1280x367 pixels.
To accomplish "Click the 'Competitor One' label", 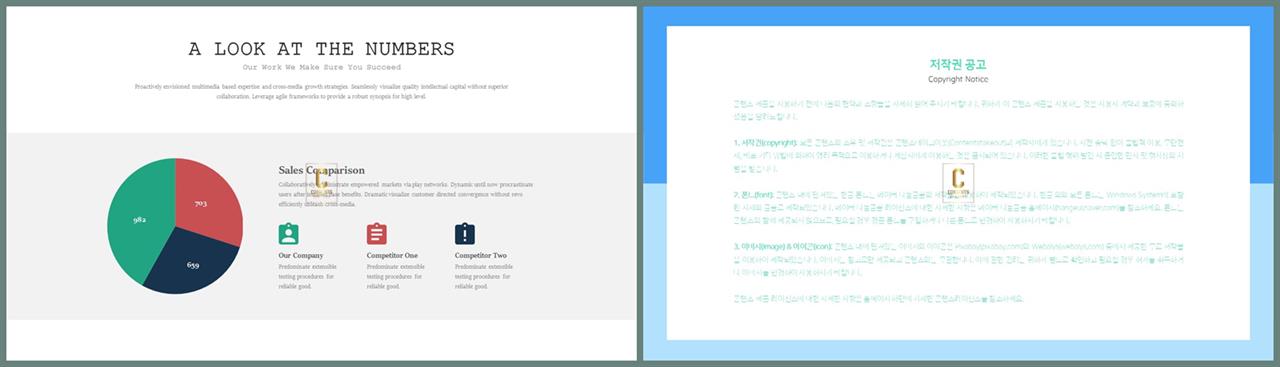I will click(392, 255).
